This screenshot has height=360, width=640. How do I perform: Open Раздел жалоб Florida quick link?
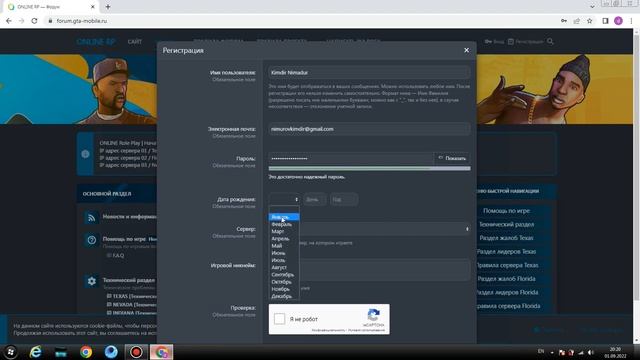point(506,279)
